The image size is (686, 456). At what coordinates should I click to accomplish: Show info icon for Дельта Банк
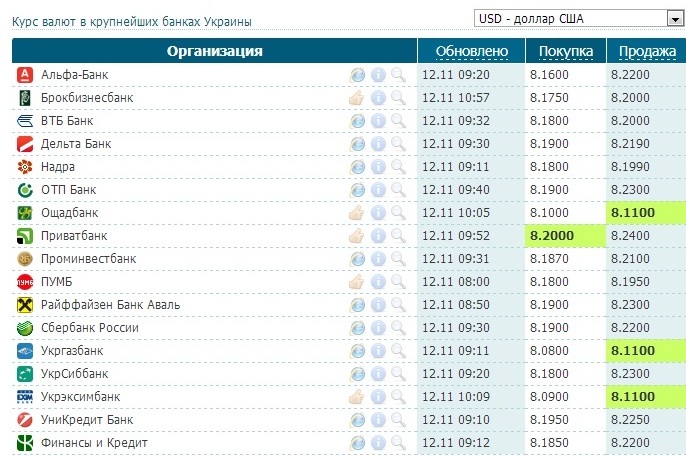(378, 144)
